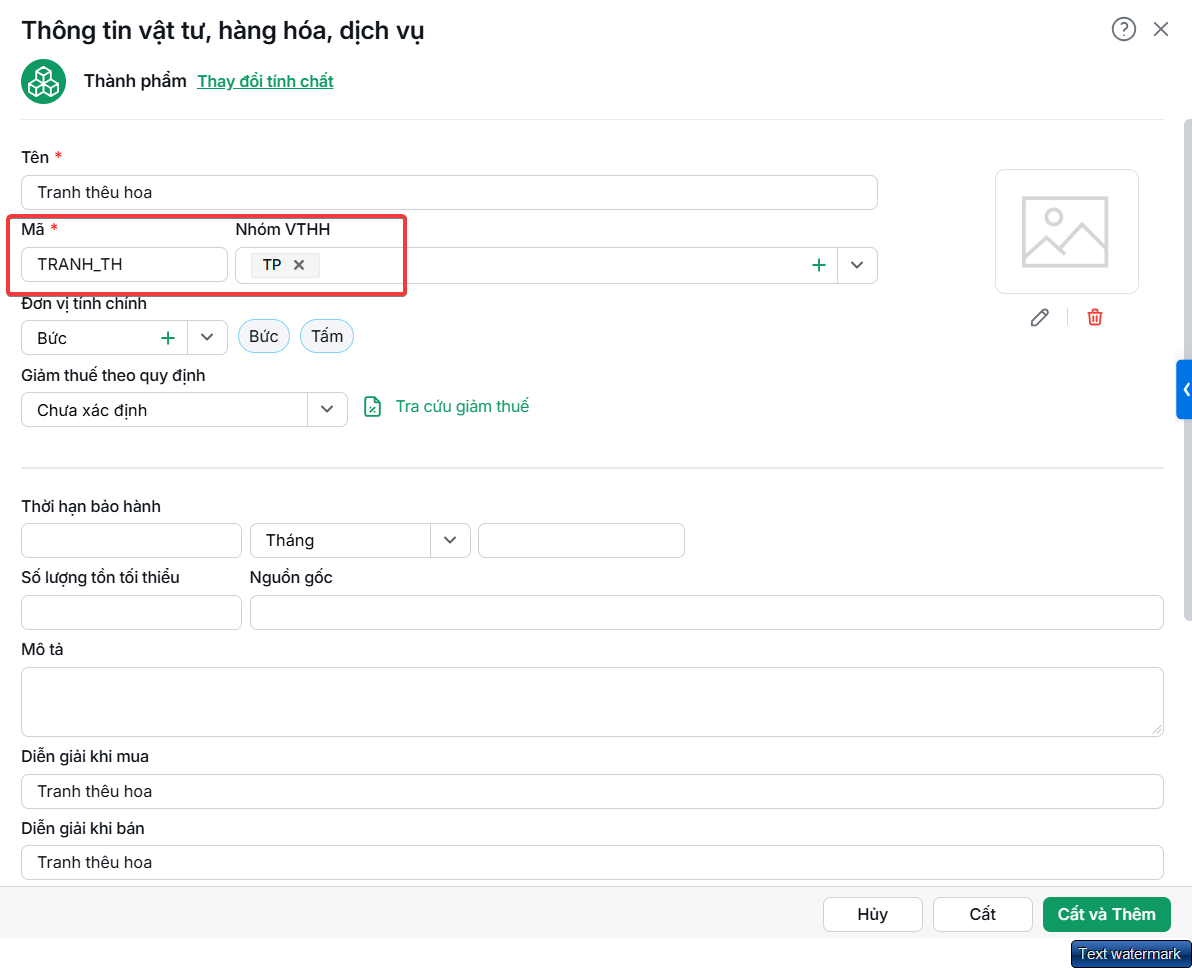Expand the side panel blue arrow tab
1192x968 pixels.
[1184, 389]
